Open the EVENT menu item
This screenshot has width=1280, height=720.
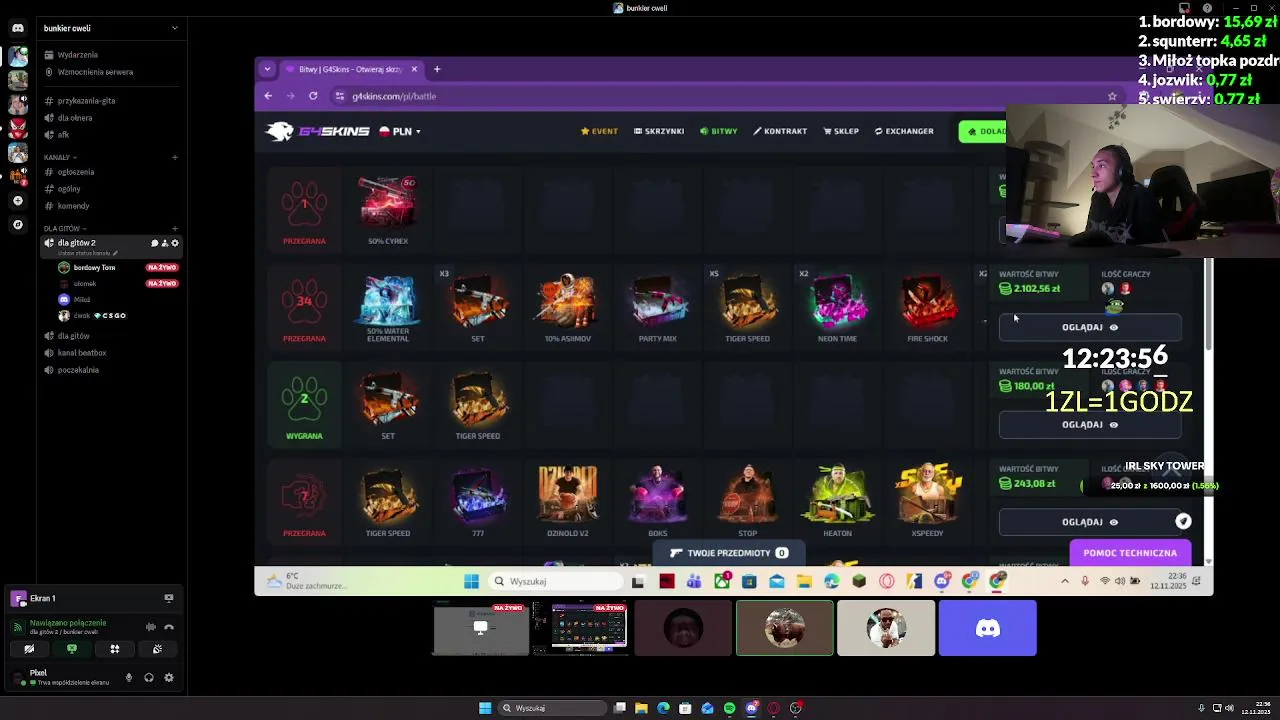[x=599, y=131]
